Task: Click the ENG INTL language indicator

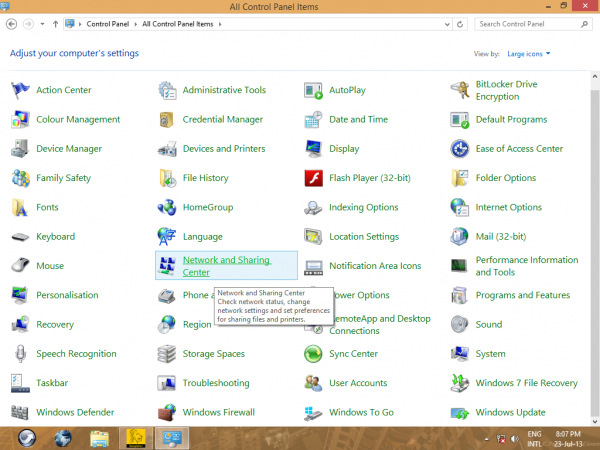Action: [534, 439]
